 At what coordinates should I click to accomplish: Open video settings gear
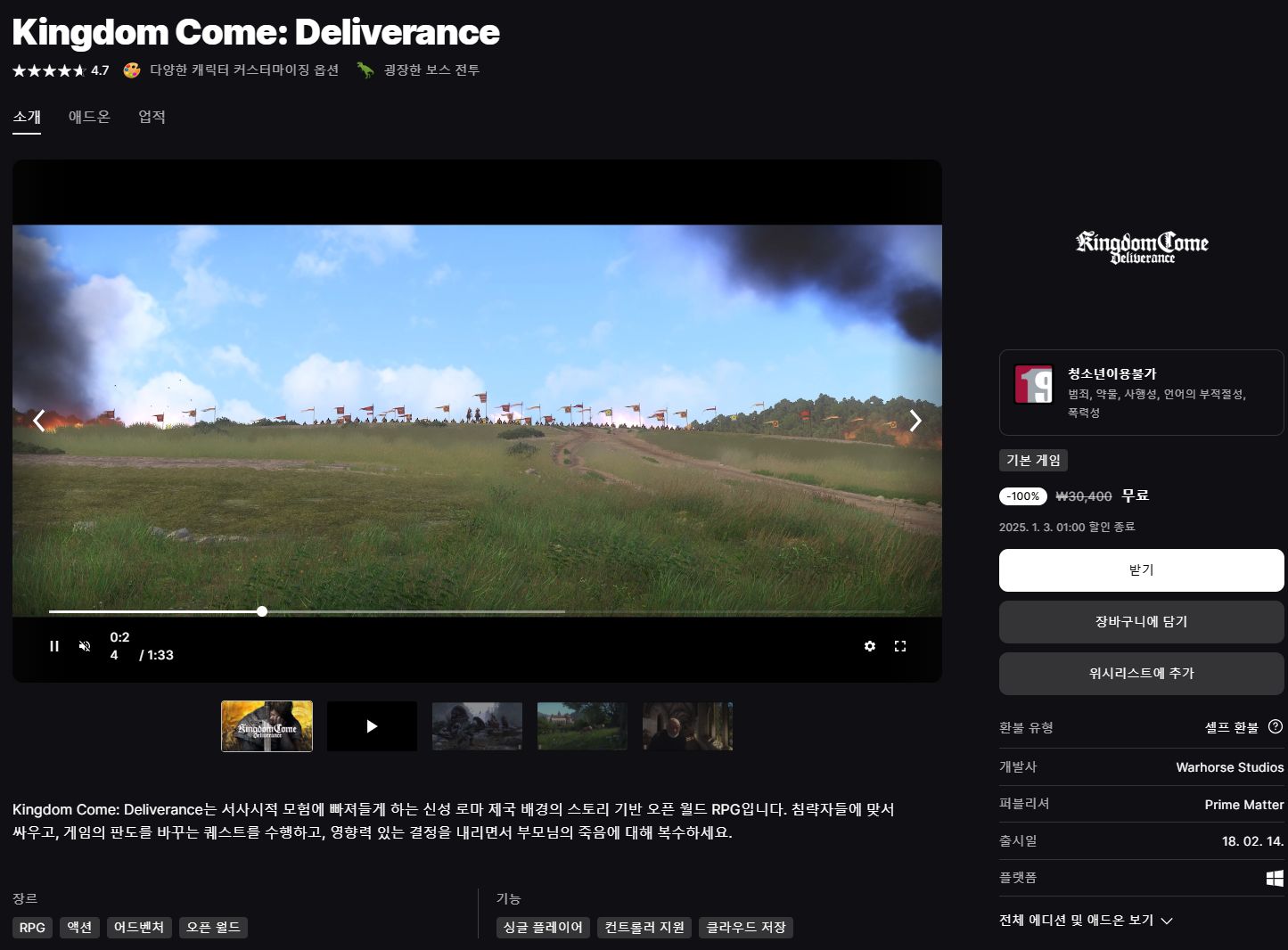pos(870,646)
